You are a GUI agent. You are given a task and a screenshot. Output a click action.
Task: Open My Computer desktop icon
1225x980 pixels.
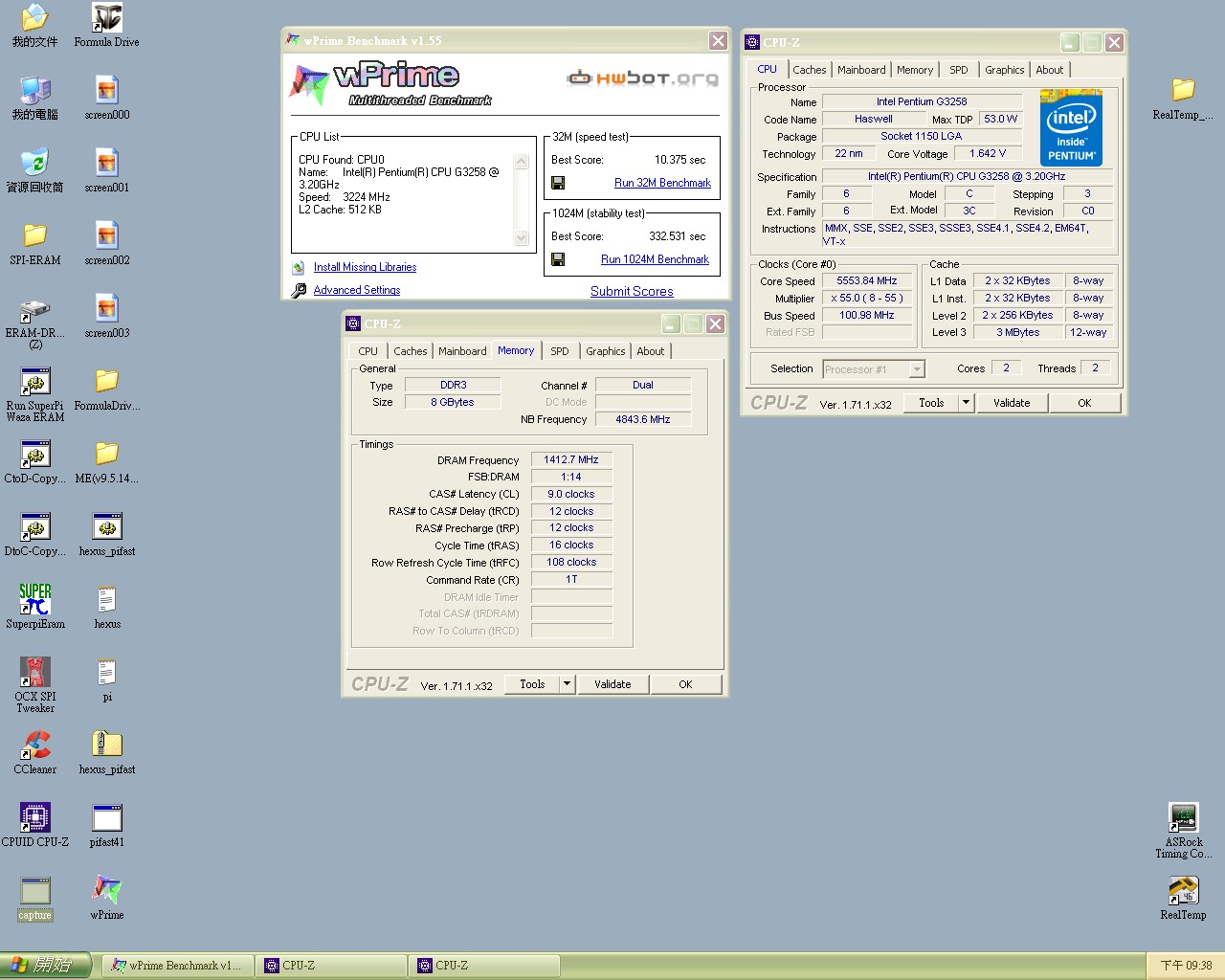(35, 98)
